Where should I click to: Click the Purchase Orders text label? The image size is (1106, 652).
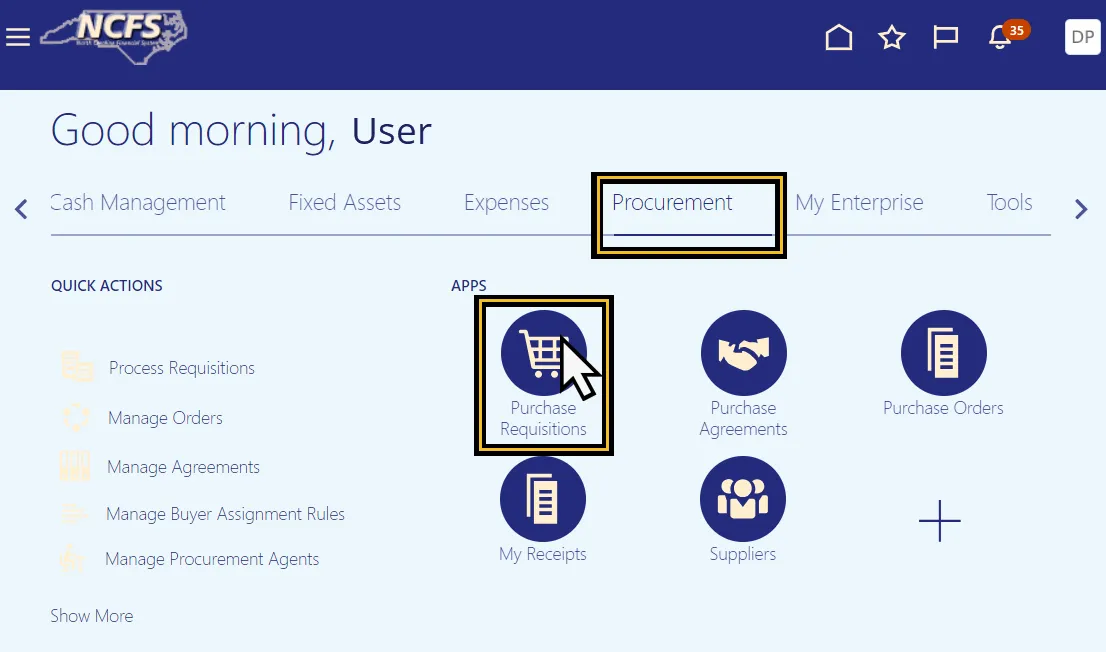coord(943,408)
